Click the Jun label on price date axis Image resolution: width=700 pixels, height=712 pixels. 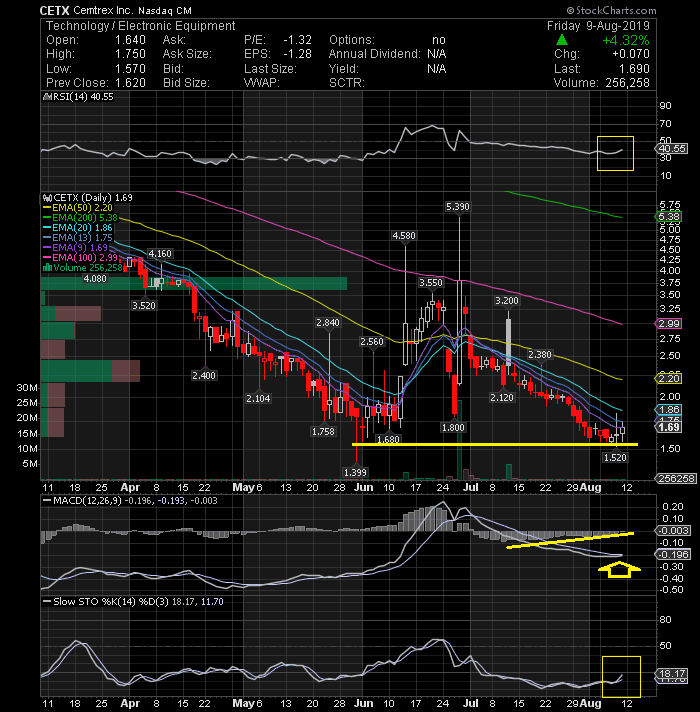tap(364, 488)
